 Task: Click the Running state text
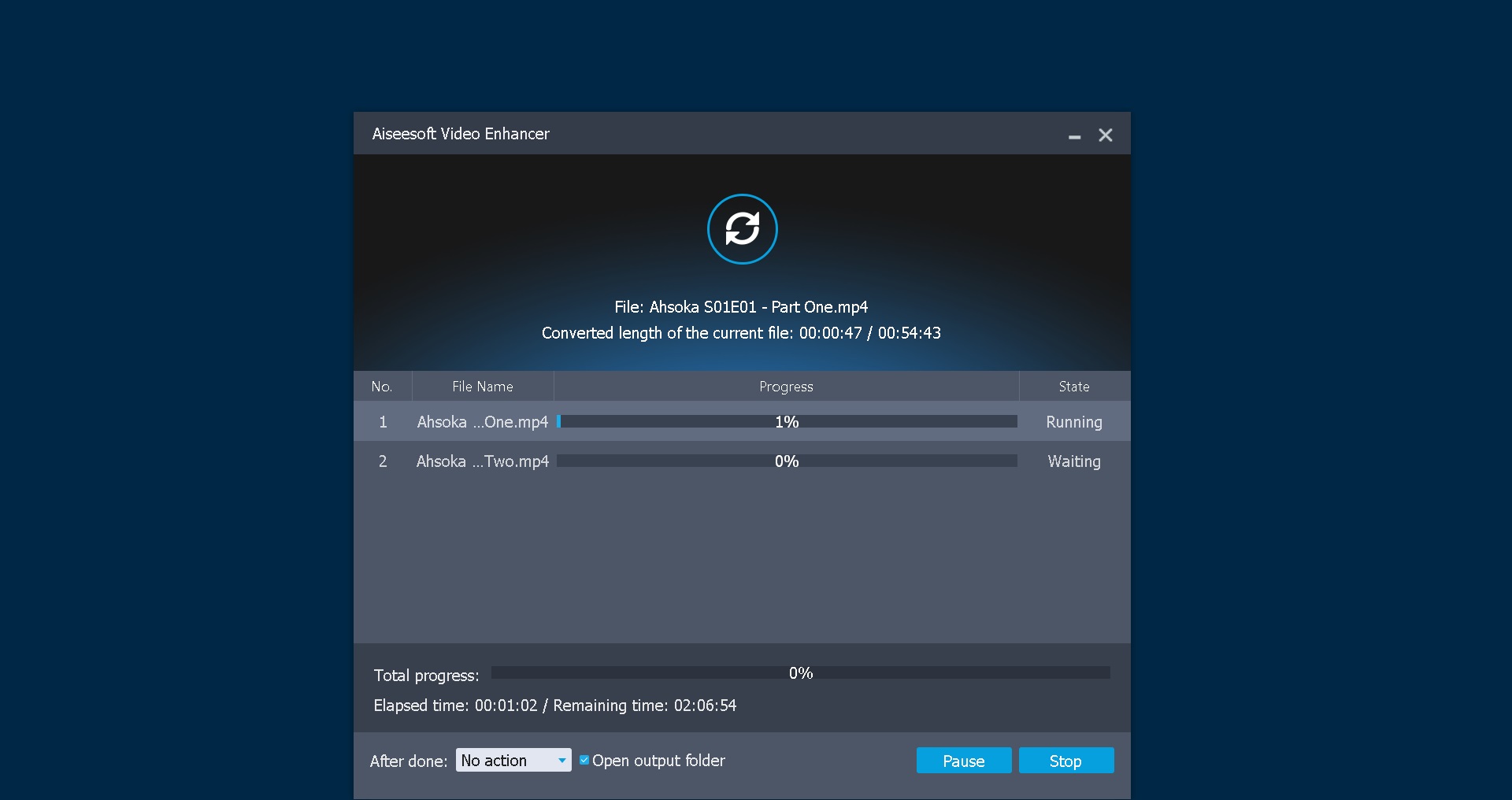pos(1074,422)
